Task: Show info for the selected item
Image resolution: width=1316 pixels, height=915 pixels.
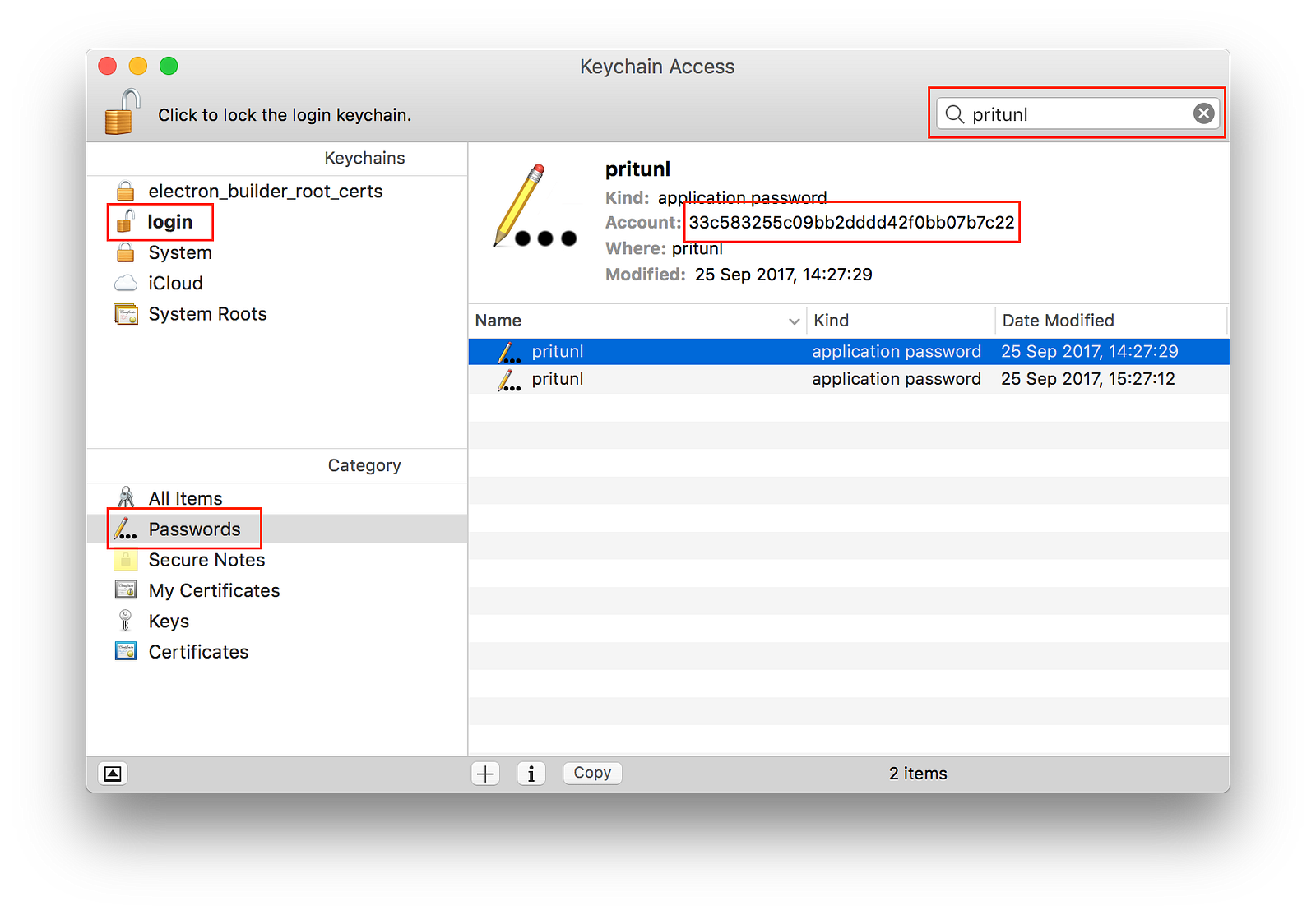Action: pyautogui.click(x=531, y=774)
